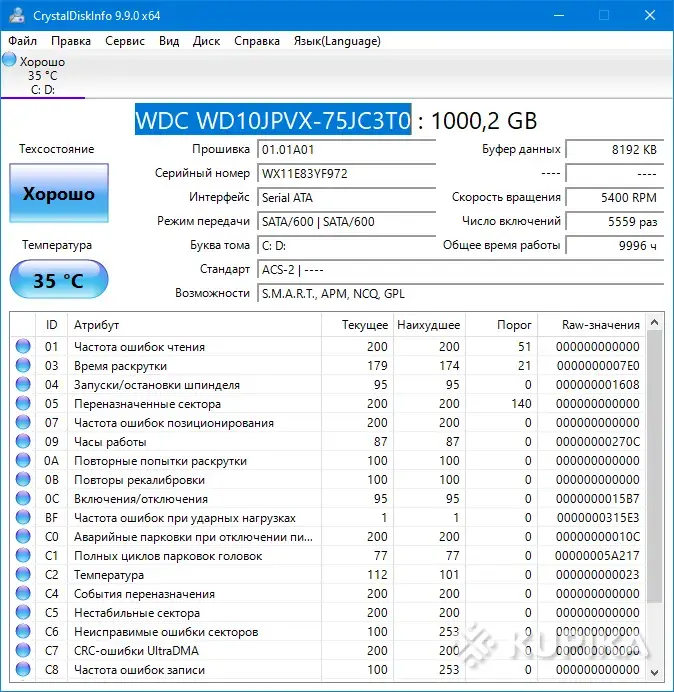Click the 9996 ч total hours value
The height and width of the screenshot is (692, 674).
(x=614, y=245)
